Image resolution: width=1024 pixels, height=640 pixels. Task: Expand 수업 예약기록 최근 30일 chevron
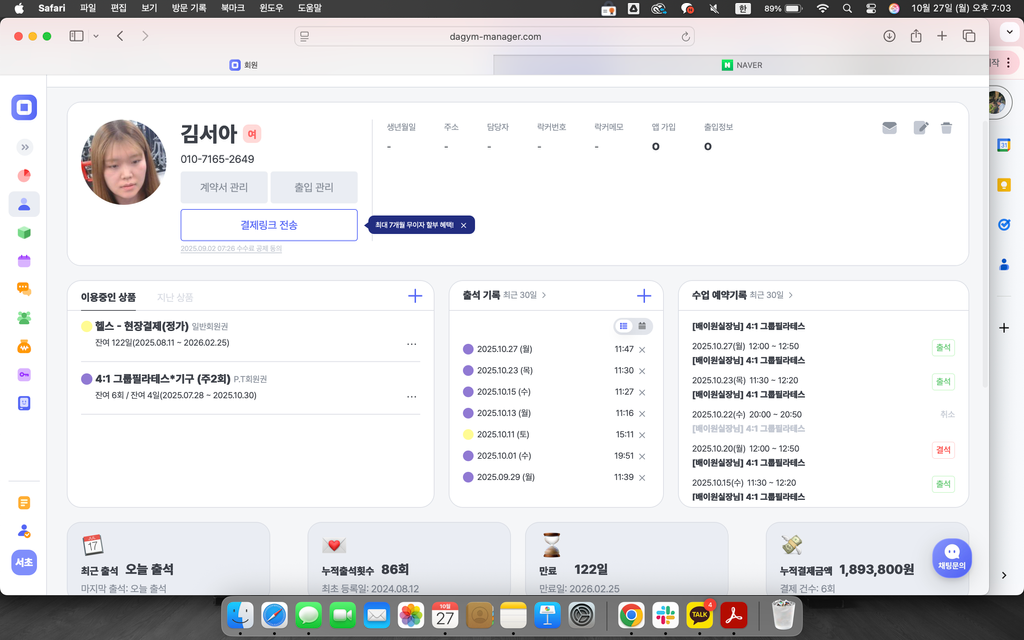[x=791, y=296]
